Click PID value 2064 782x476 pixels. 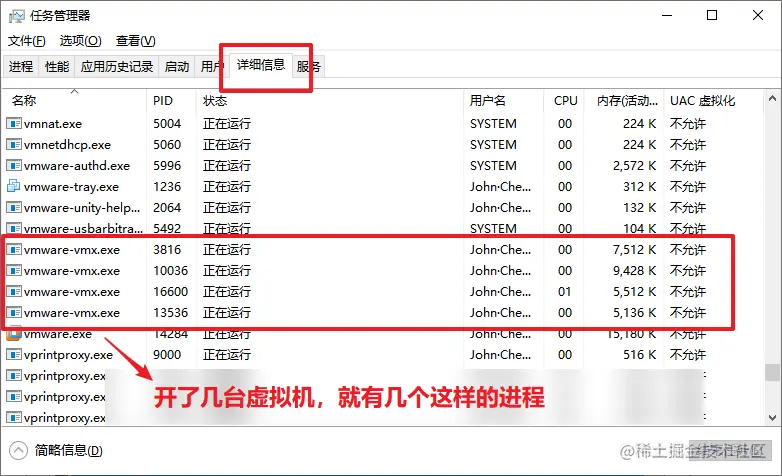(167, 208)
